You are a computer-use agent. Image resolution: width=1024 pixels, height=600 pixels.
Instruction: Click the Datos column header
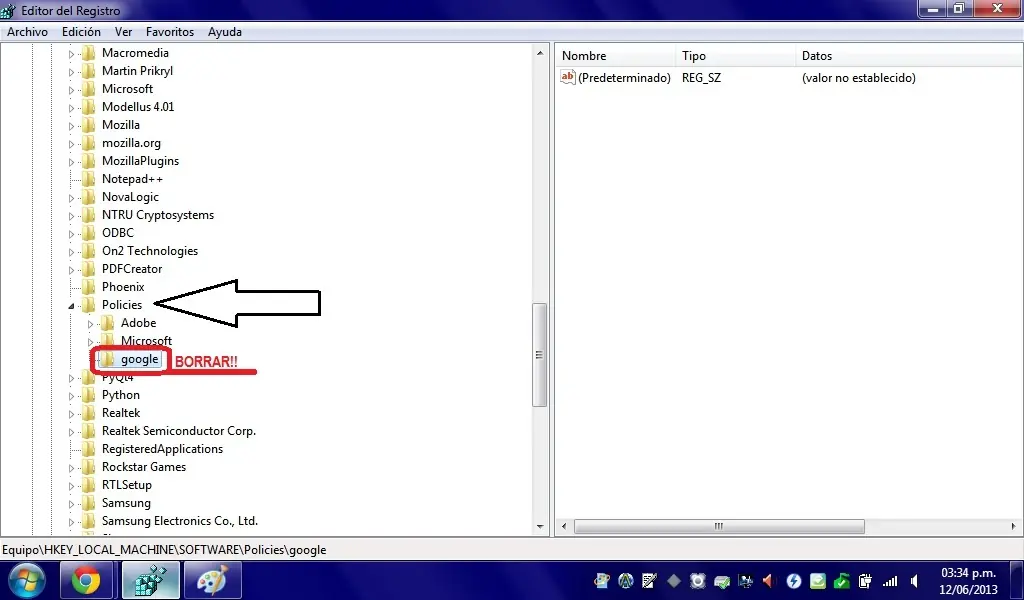point(909,55)
